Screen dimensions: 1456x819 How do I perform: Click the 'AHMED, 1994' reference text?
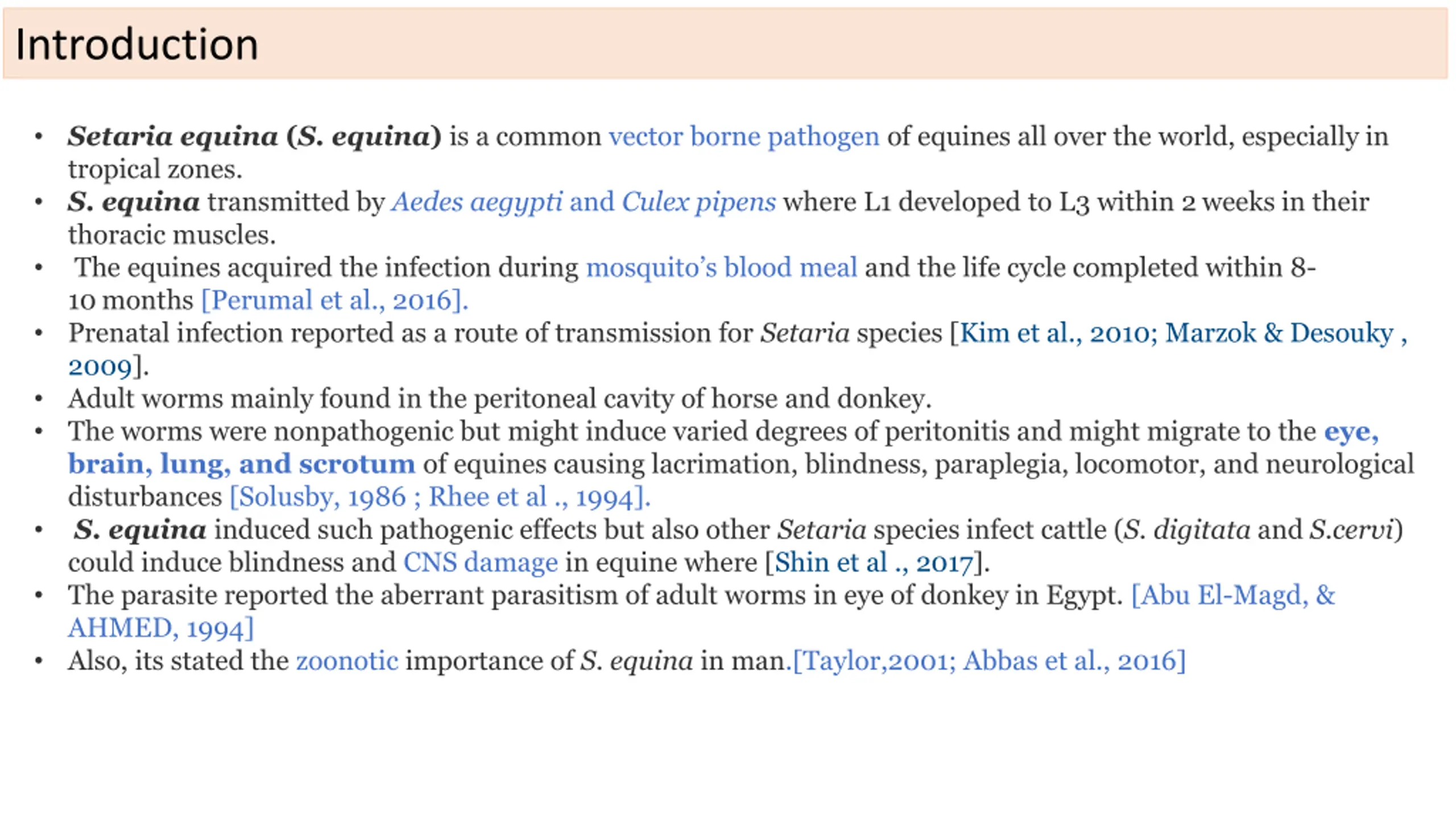[161, 628]
